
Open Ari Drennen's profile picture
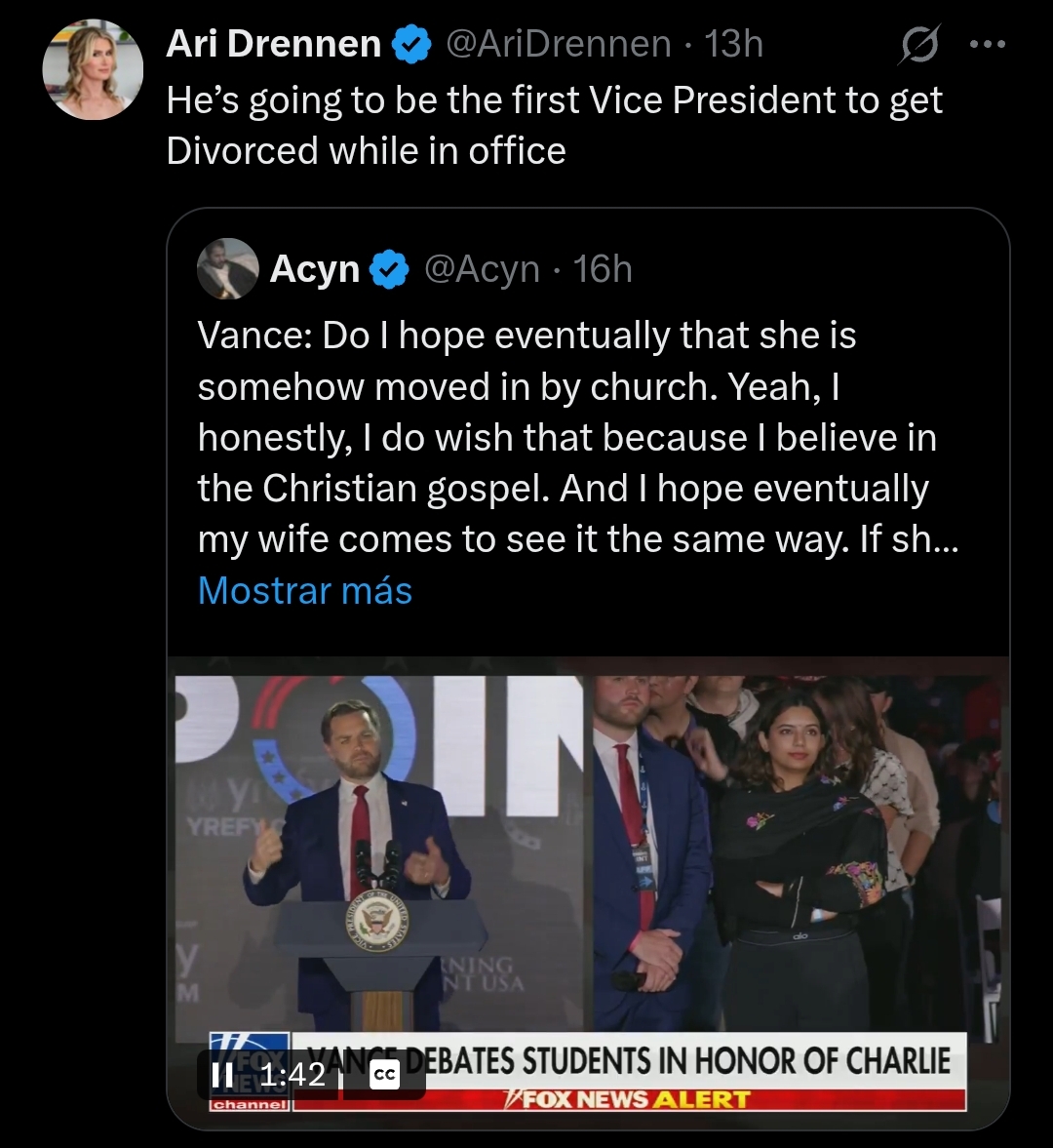(x=93, y=70)
